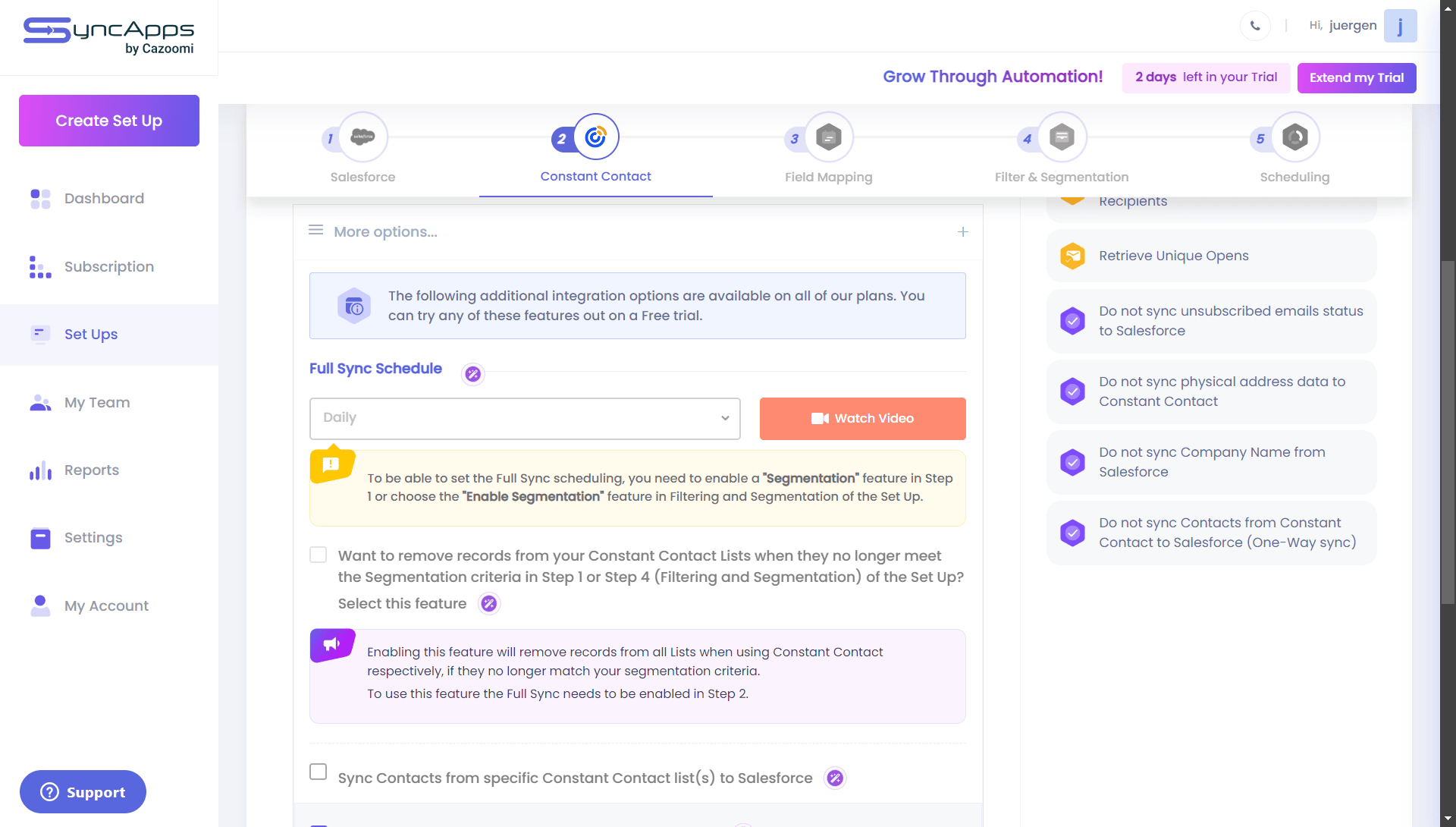Go to the Set Ups menu item

91,335
